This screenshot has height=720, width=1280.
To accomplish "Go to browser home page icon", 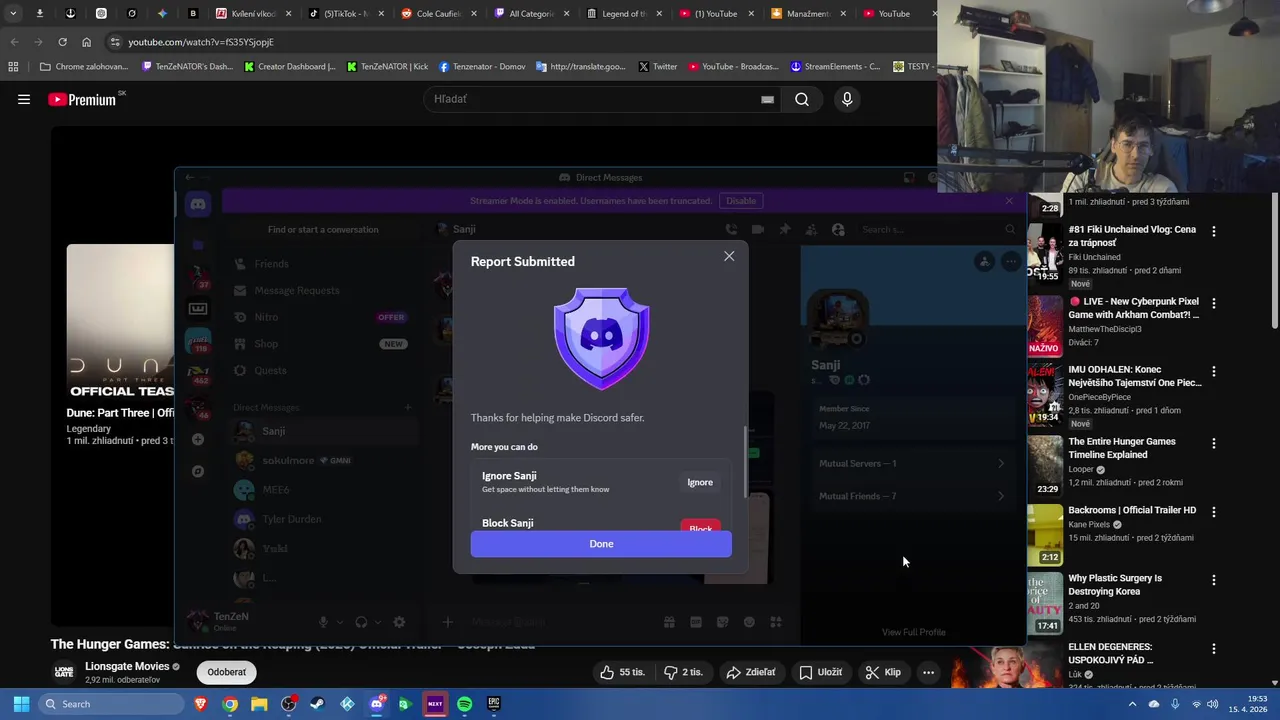I will click(86, 42).
